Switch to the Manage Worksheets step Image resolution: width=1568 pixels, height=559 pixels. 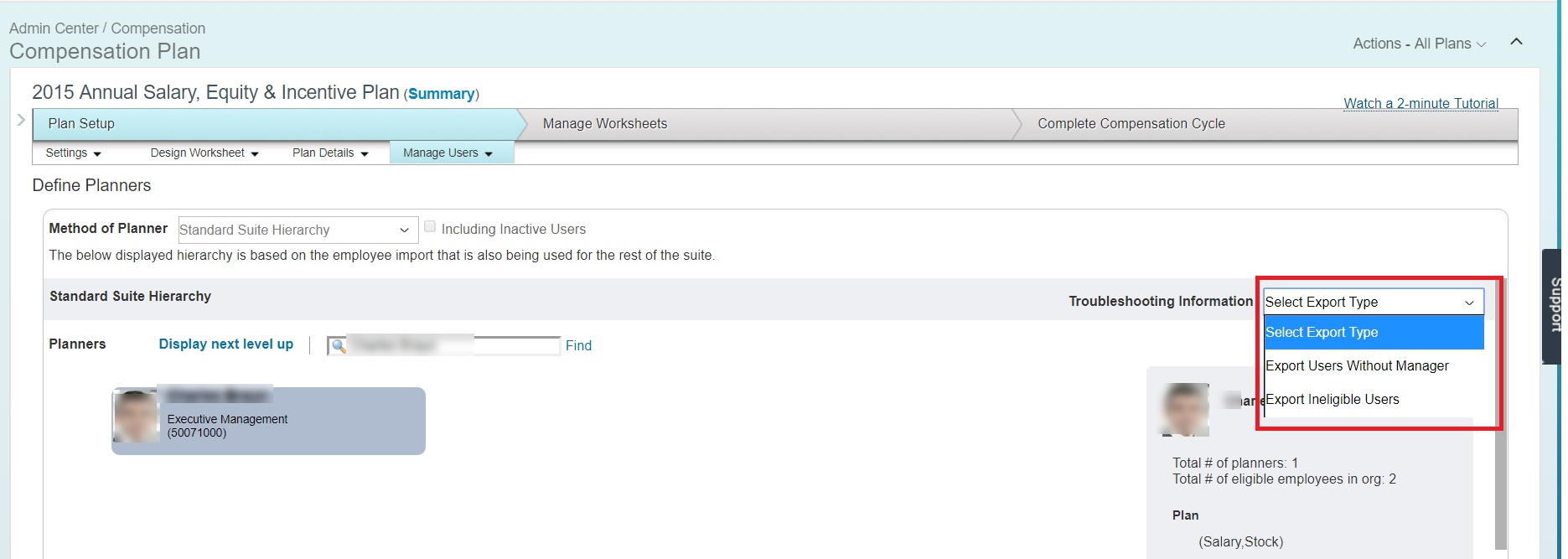[x=771, y=124]
